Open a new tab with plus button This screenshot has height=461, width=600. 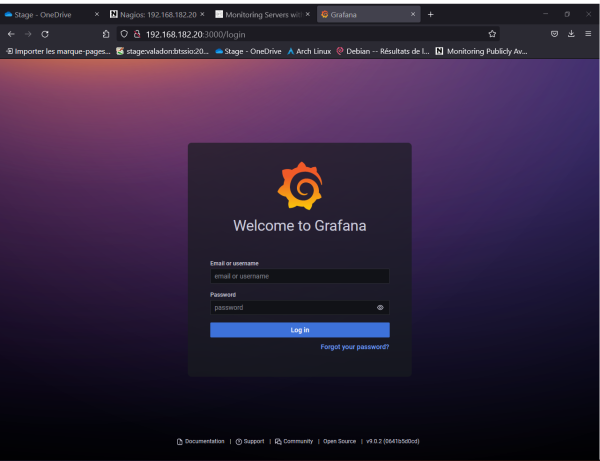click(x=430, y=15)
